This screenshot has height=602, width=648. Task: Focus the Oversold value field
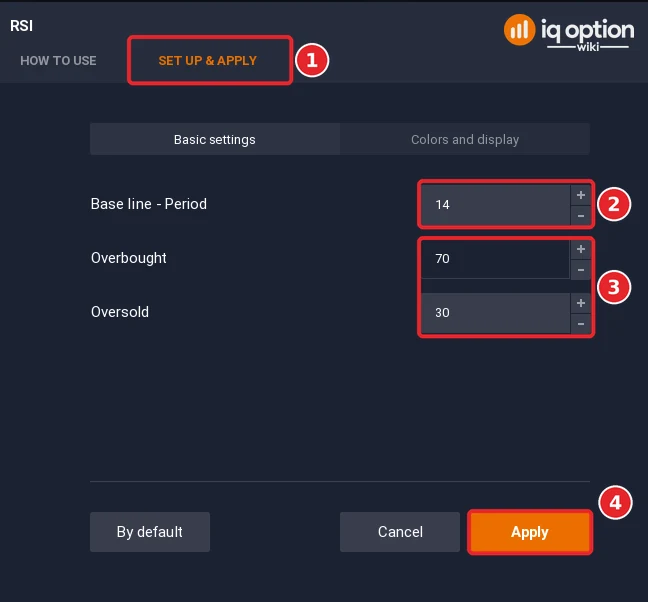point(496,313)
